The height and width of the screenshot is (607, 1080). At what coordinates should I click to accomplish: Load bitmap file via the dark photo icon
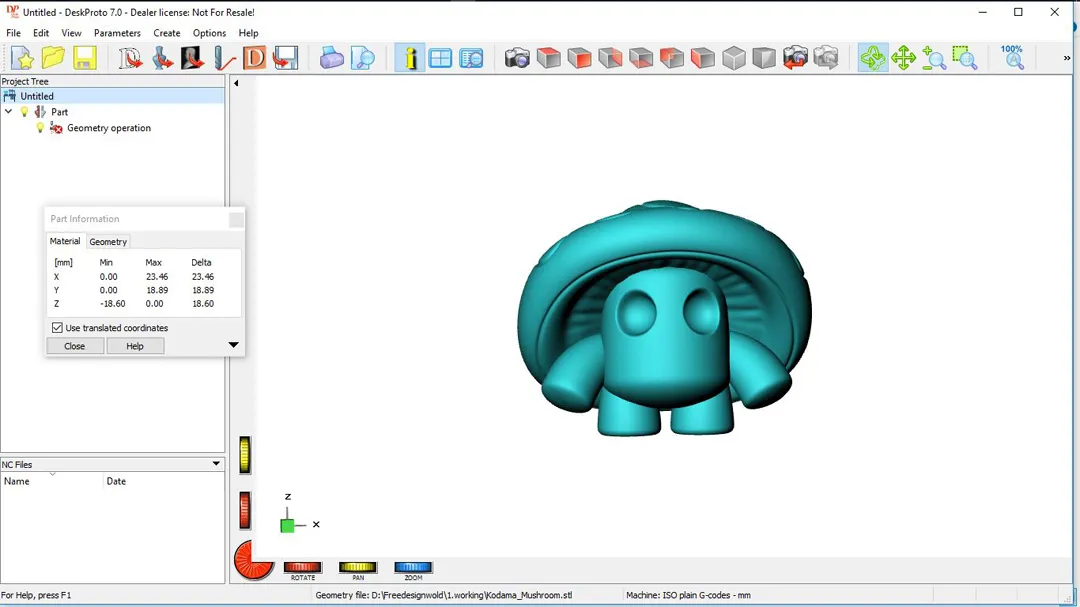coord(192,59)
